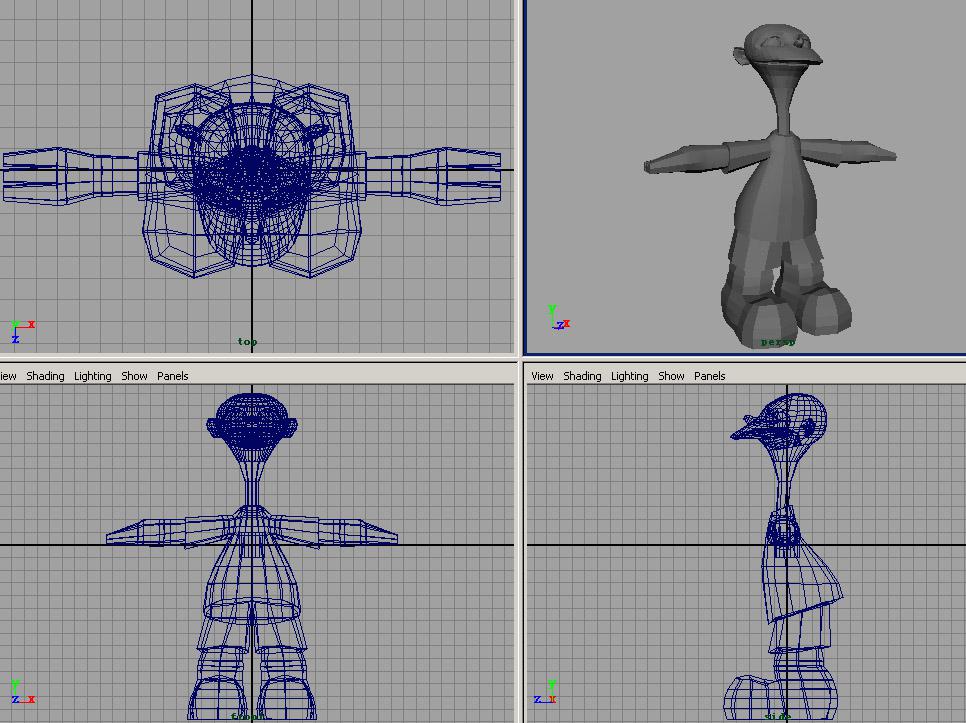
Task: Click the 'persp' viewport name label
Action: pos(777,342)
